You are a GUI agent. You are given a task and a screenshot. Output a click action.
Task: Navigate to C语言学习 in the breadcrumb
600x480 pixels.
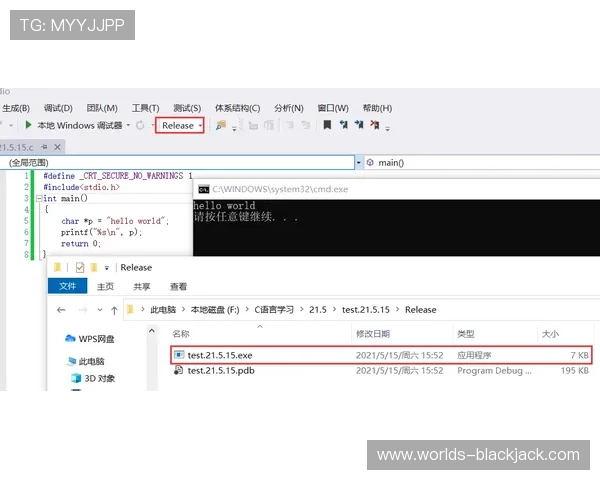(x=274, y=310)
